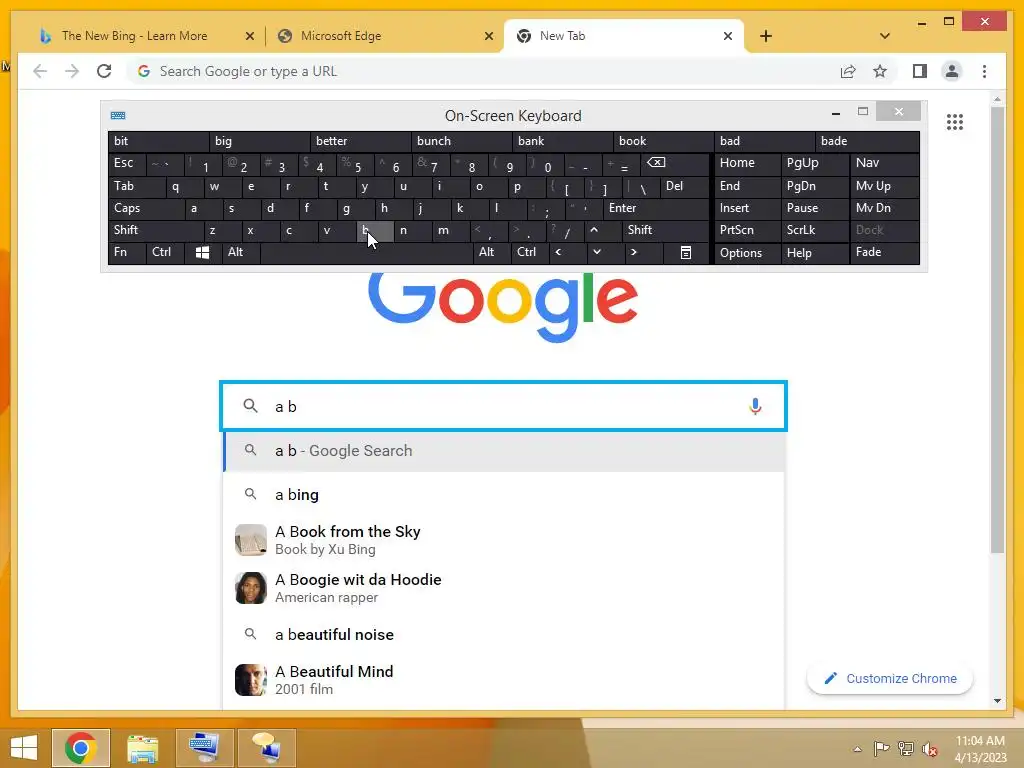1024x768 pixels.
Task: Click the Chrome forward arrow
Action: click(x=72, y=71)
